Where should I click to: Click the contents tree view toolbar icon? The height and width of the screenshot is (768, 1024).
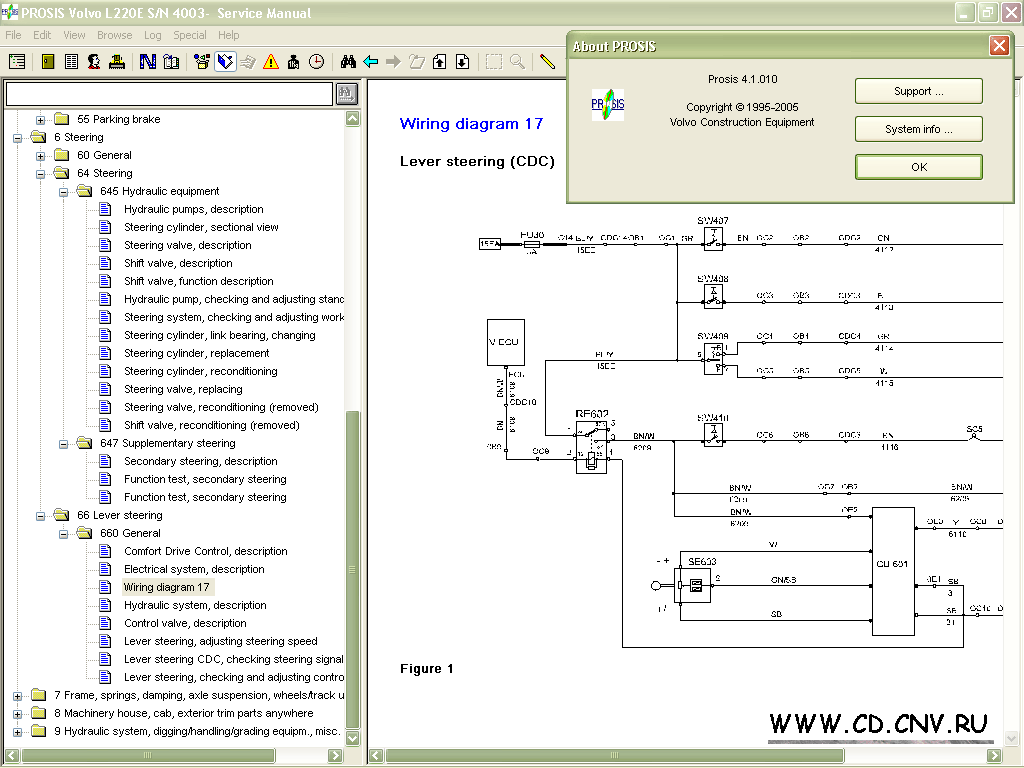(17, 61)
